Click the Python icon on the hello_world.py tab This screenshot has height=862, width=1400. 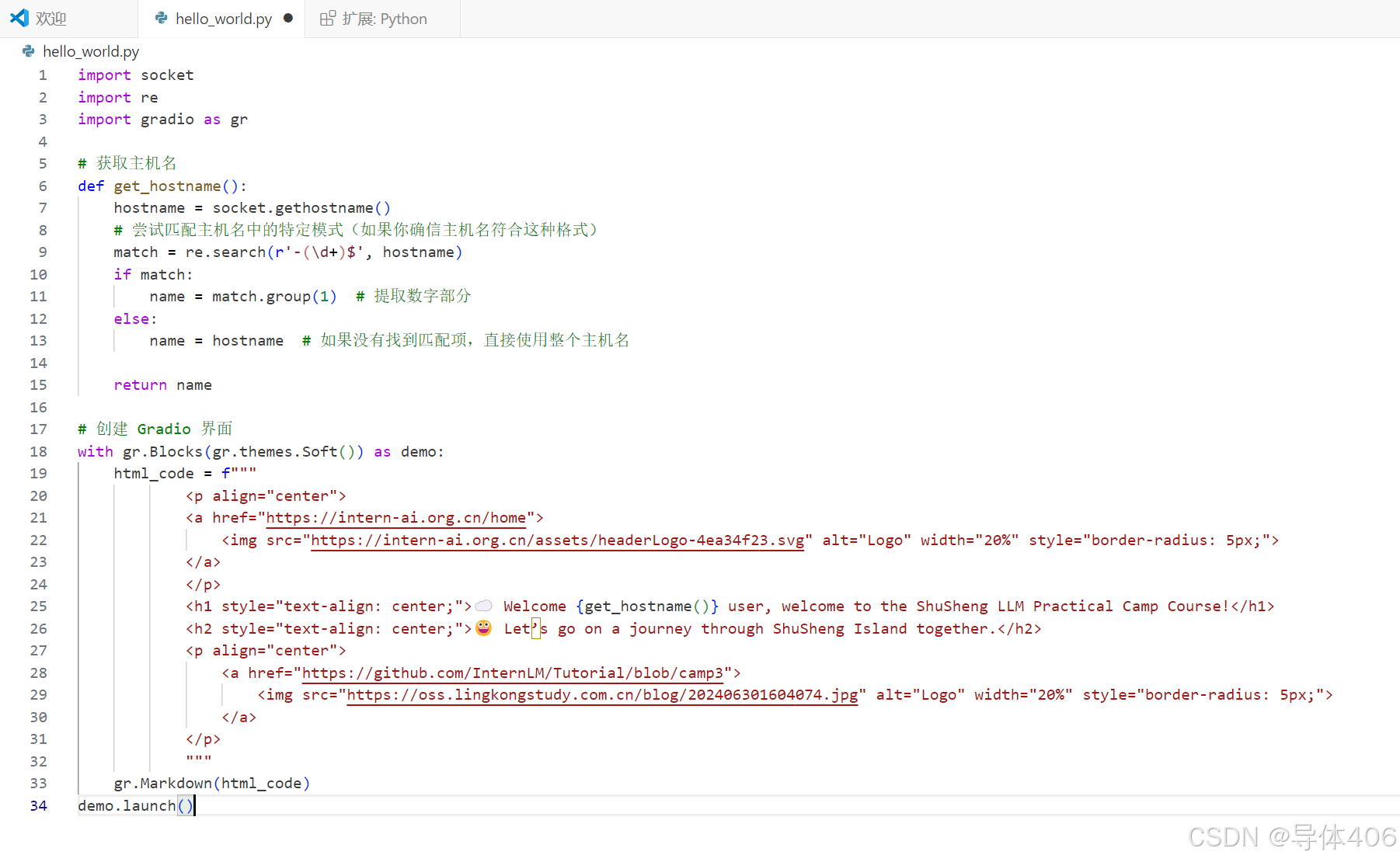(162, 18)
